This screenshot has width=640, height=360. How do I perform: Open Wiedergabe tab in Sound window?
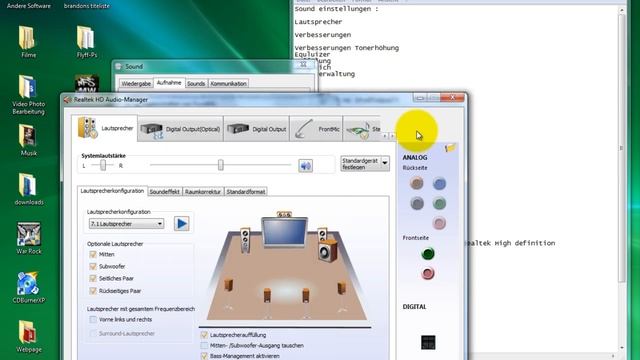pos(136,83)
